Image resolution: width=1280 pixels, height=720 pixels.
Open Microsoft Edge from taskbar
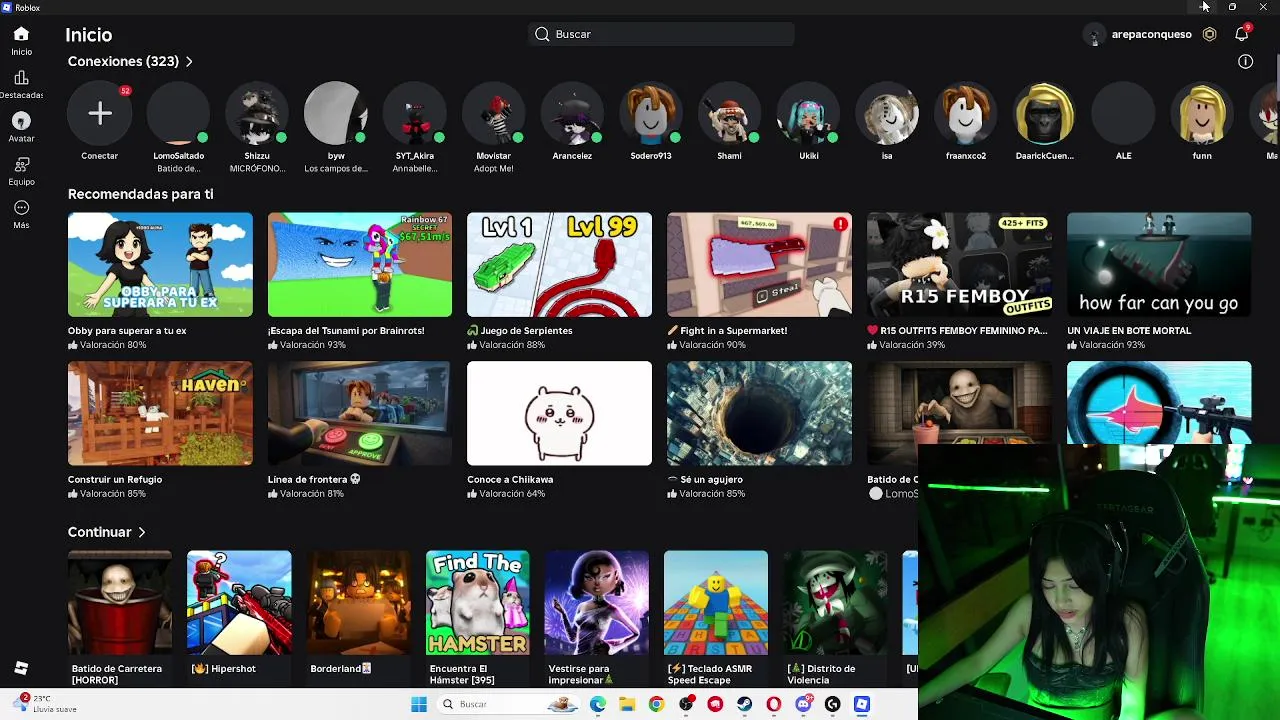(x=598, y=704)
